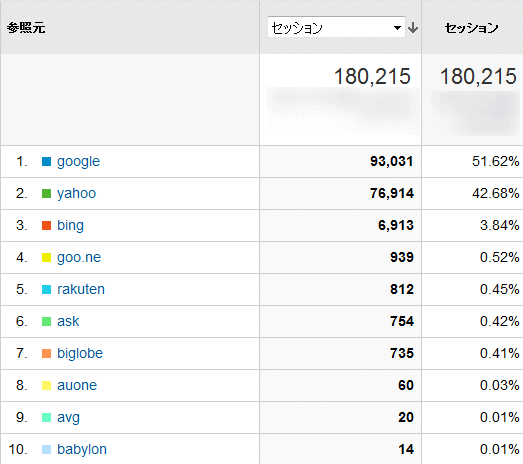523x464 pixels.
Task: Select the 0.41% percentage cell
Action: coord(500,353)
